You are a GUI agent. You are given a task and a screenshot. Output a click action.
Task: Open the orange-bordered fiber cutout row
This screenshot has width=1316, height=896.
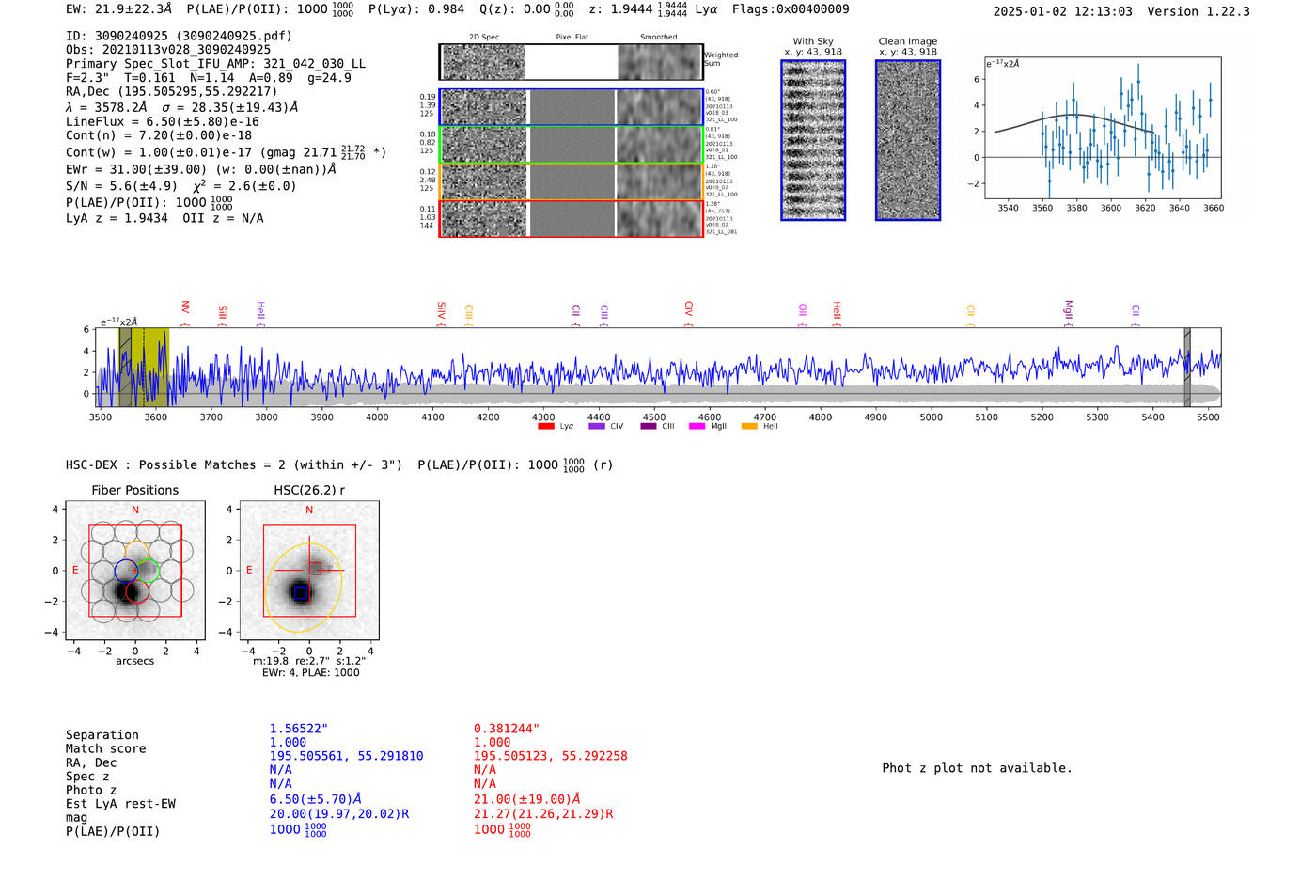(571, 181)
